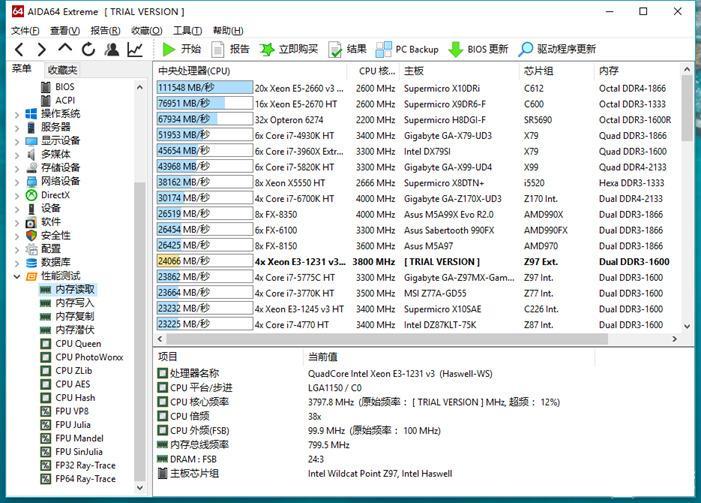
Task: Open the user profile silhouette icon
Action: (x=112, y=49)
